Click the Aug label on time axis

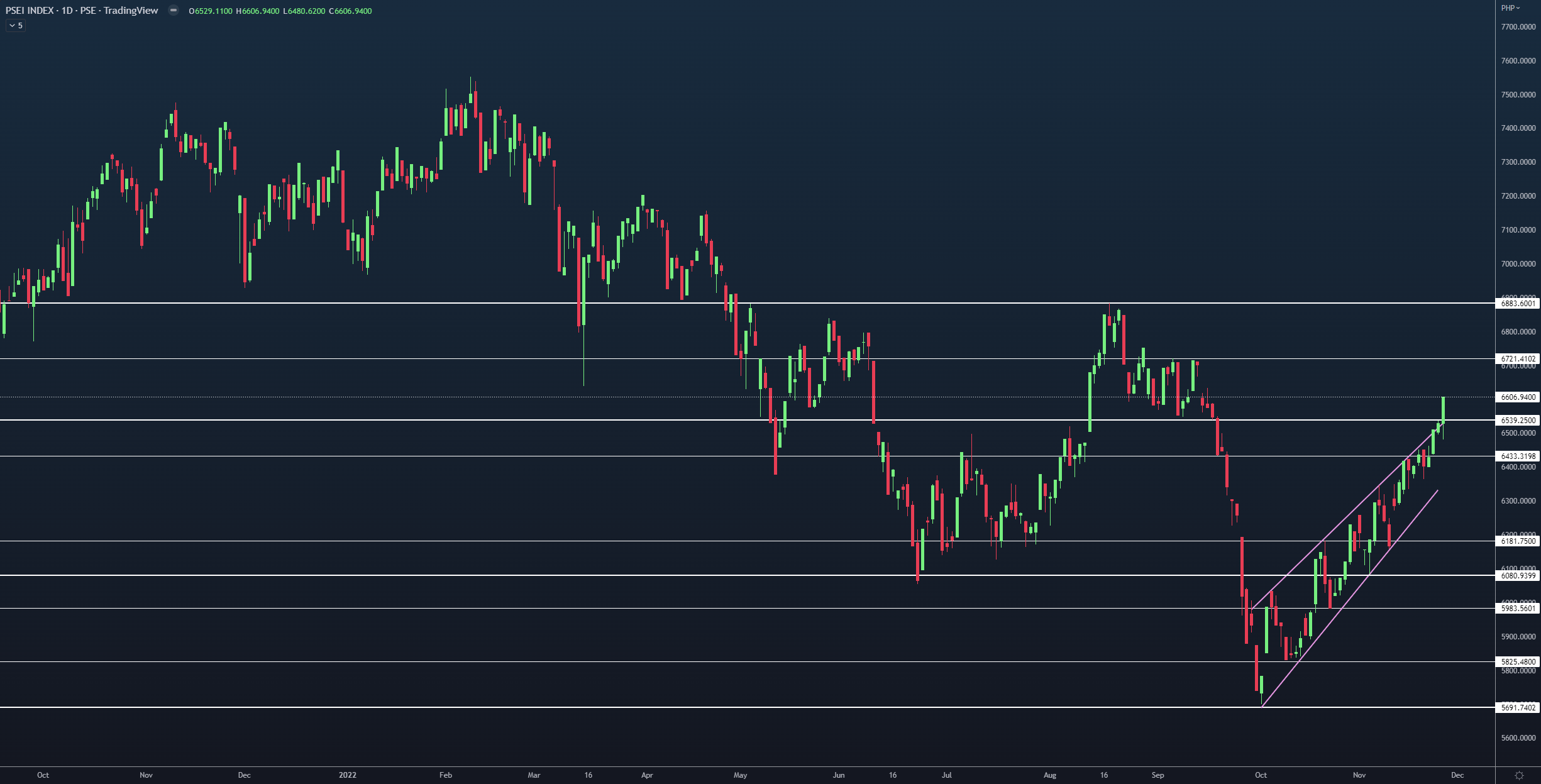(1049, 775)
